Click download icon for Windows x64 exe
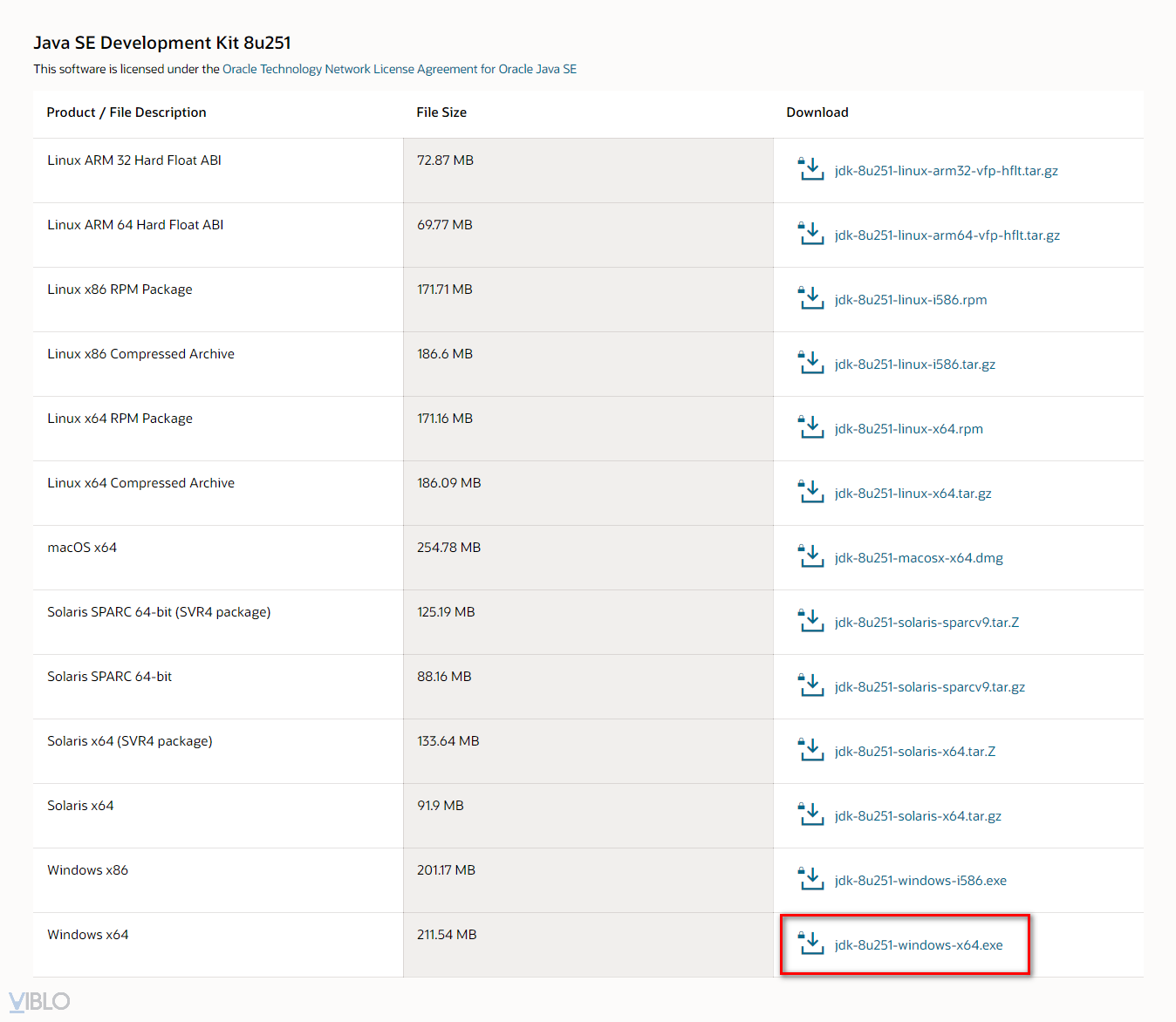The width and height of the screenshot is (1176, 1022). coord(811,944)
